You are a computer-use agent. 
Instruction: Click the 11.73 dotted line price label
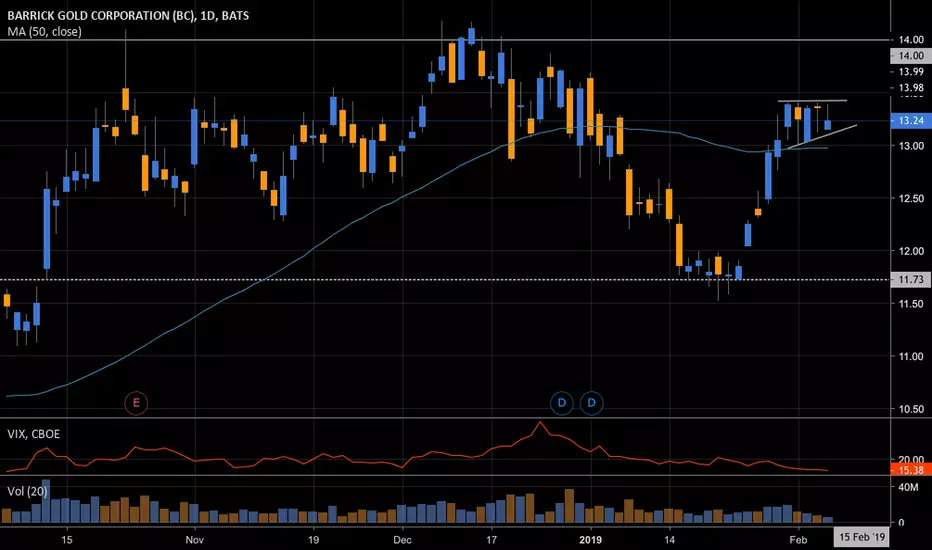point(911,279)
